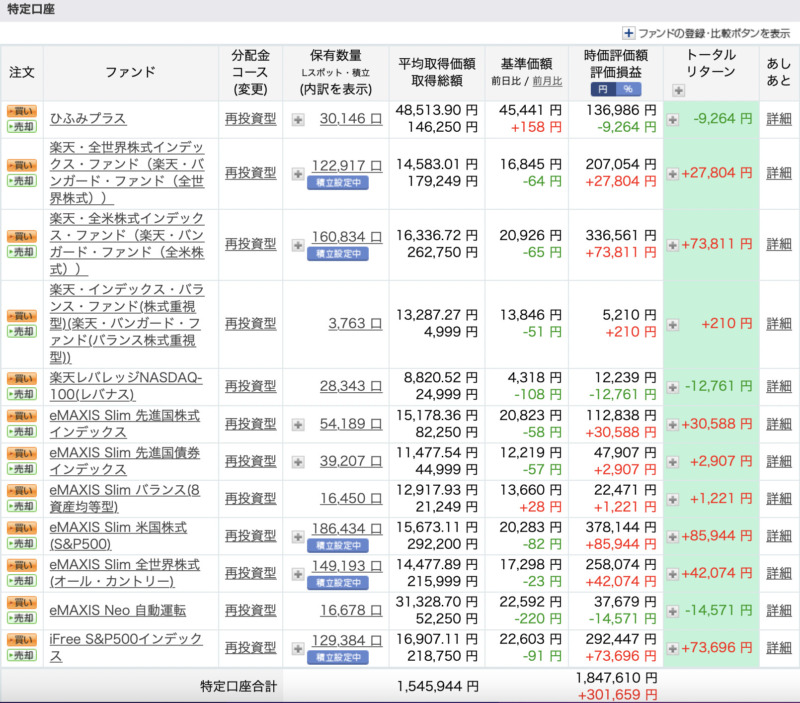Expand total return details for -12,761円 row
The width and height of the screenshot is (800, 703).
pos(673,387)
